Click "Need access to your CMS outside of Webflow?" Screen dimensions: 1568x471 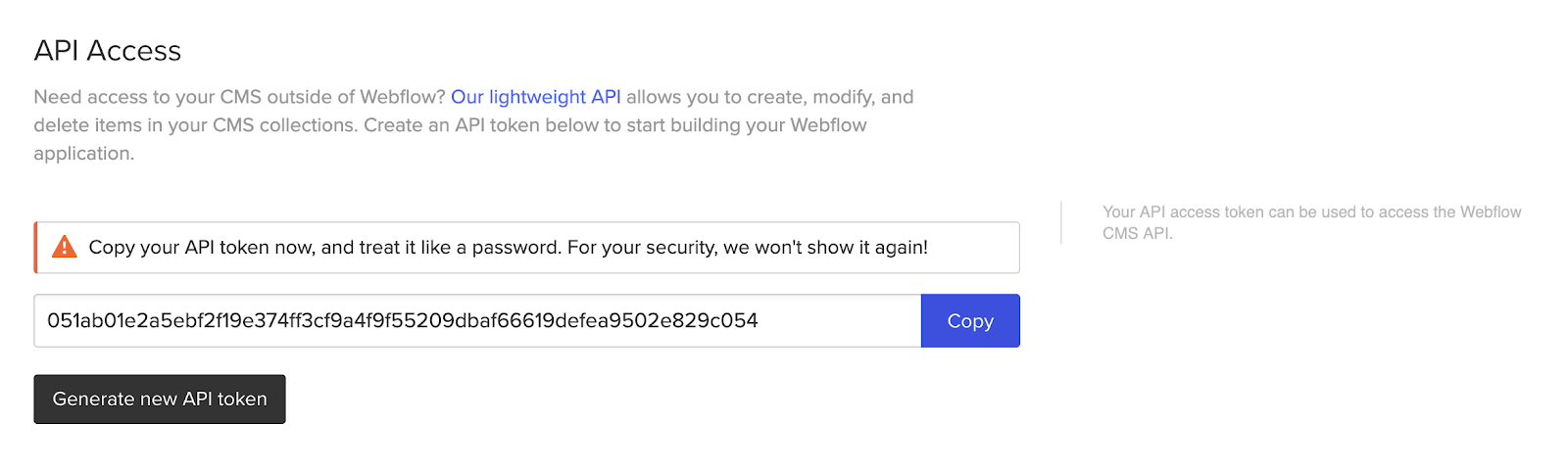pos(239,97)
